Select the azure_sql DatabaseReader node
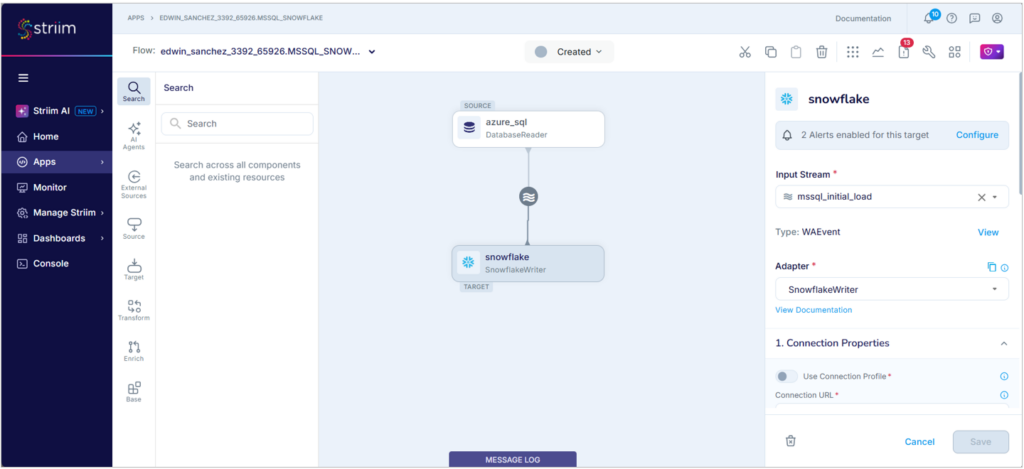The width and height of the screenshot is (1024, 469). (528, 129)
